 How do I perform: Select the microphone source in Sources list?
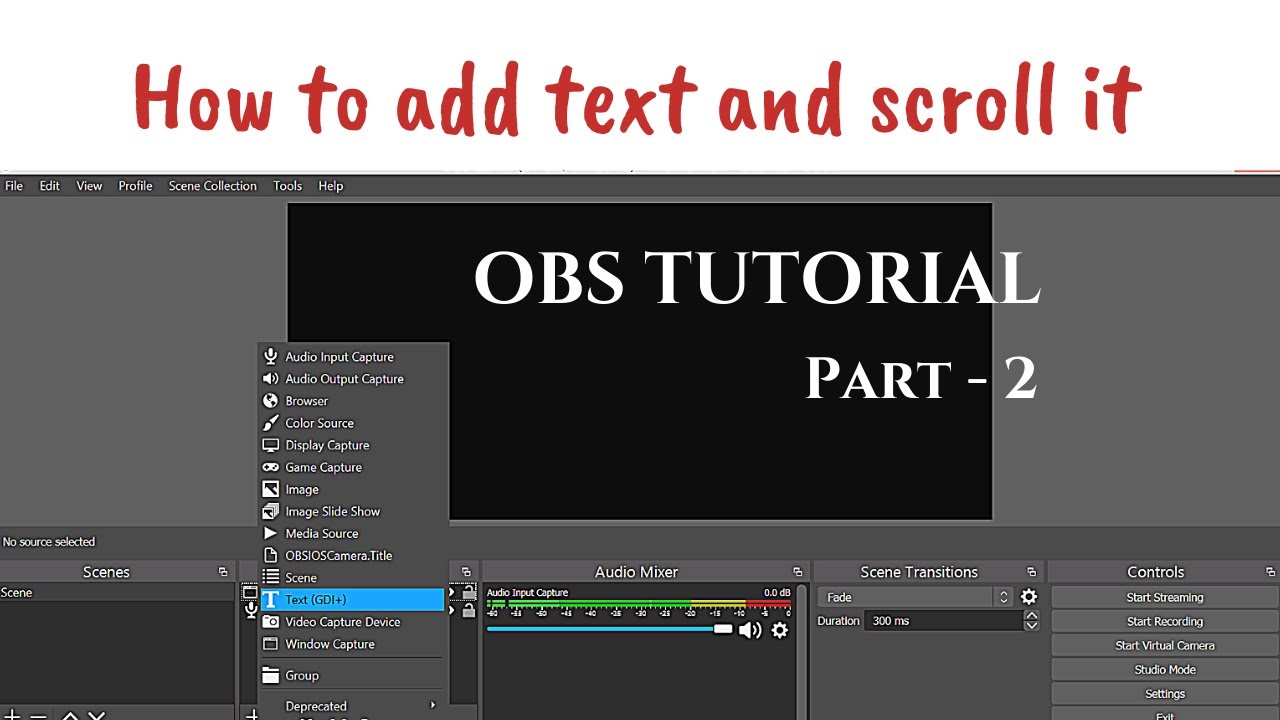[251, 610]
